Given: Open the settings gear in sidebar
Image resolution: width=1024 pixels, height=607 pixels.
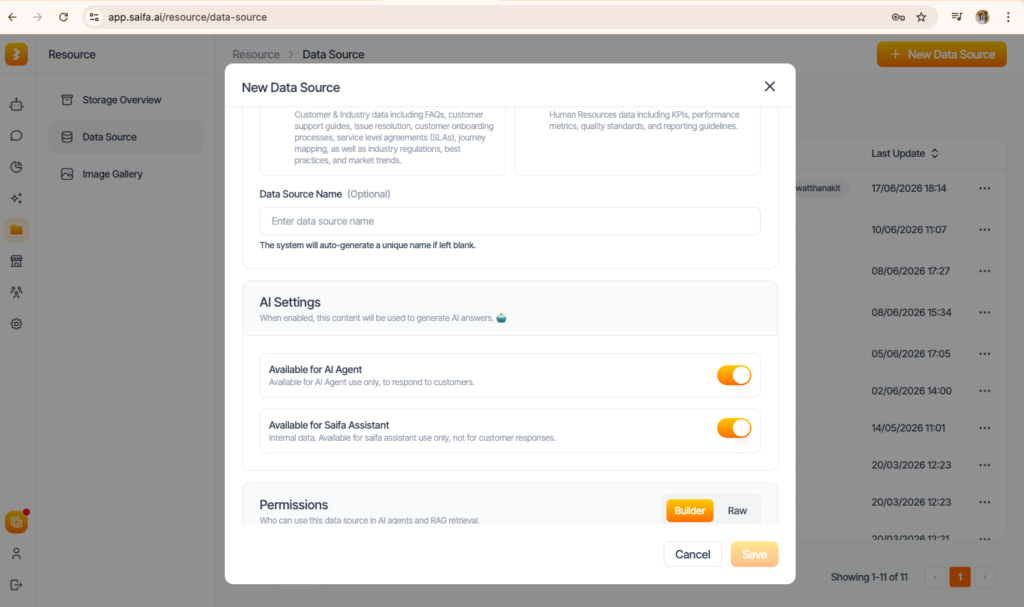Looking at the screenshot, I should [16, 323].
